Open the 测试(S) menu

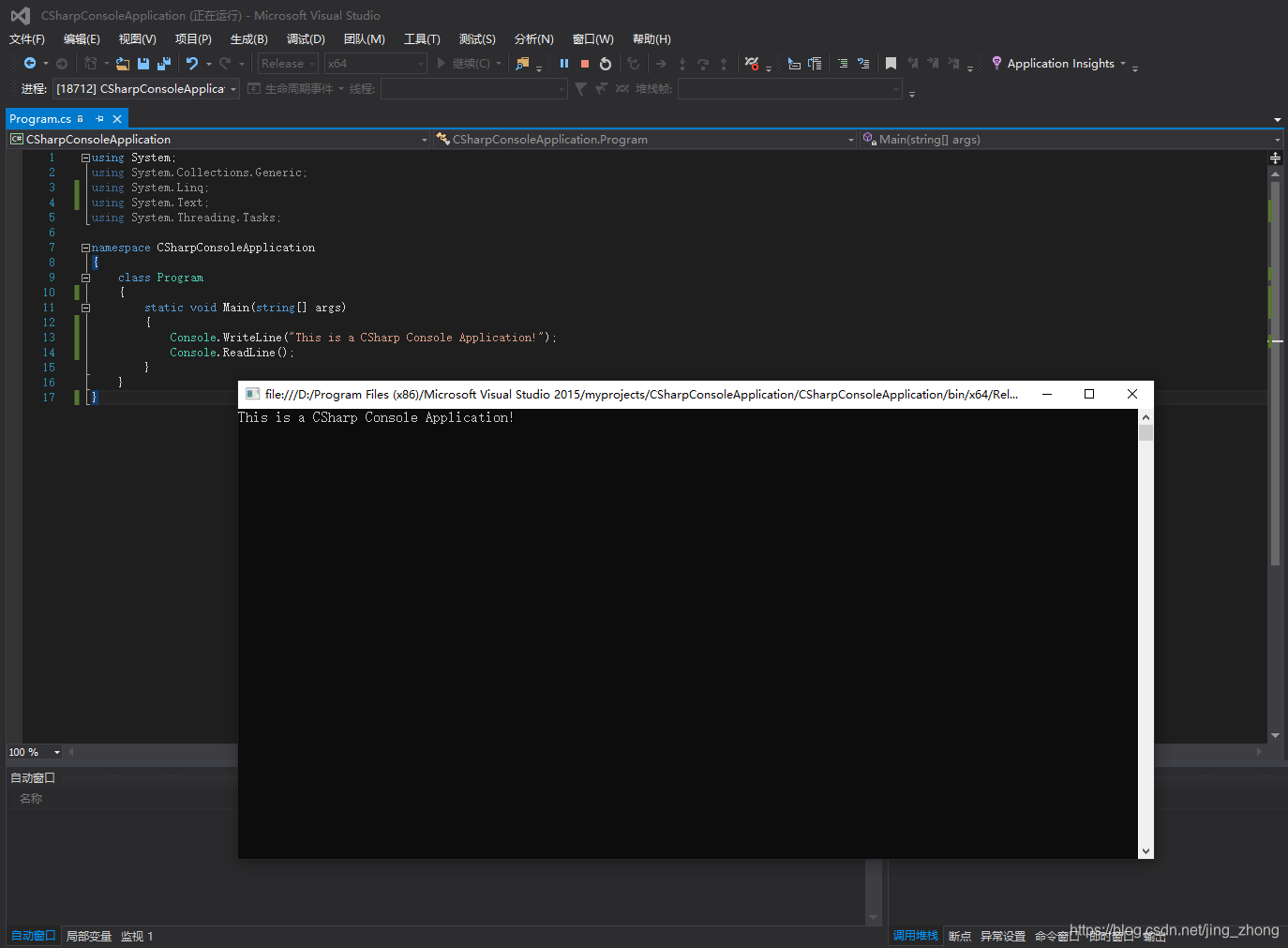click(x=477, y=39)
